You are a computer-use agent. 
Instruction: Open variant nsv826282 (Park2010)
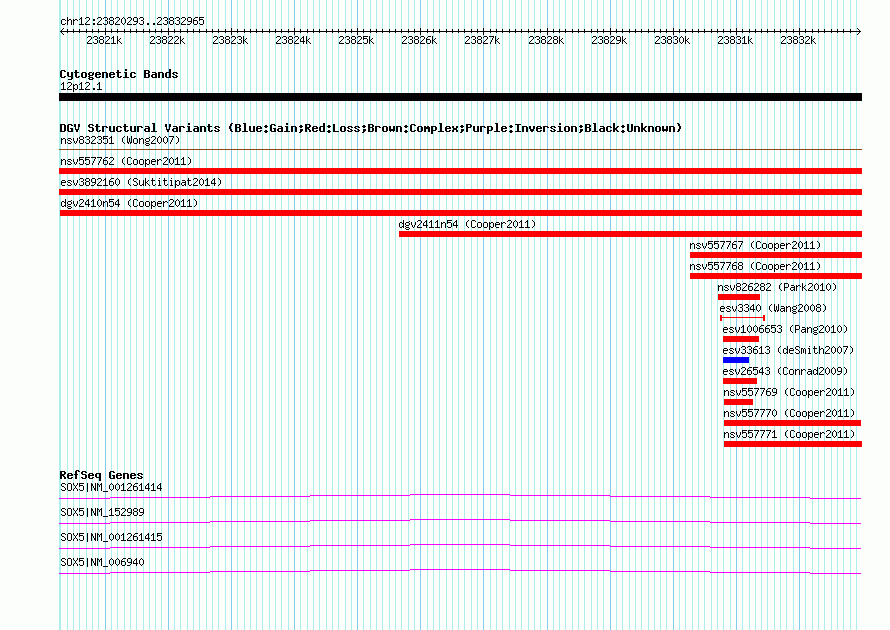(777, 287)
